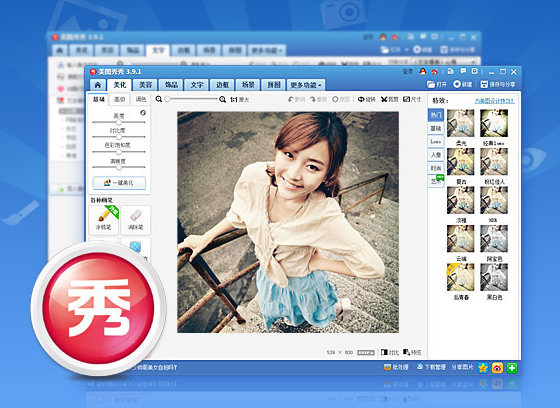Apply the 黑白色 effect thumbnail
560x408 pixels.
click(494, 278)
